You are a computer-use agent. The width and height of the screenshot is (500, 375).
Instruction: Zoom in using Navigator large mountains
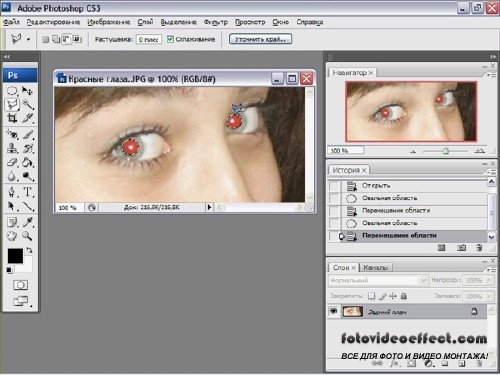point(479,151)
